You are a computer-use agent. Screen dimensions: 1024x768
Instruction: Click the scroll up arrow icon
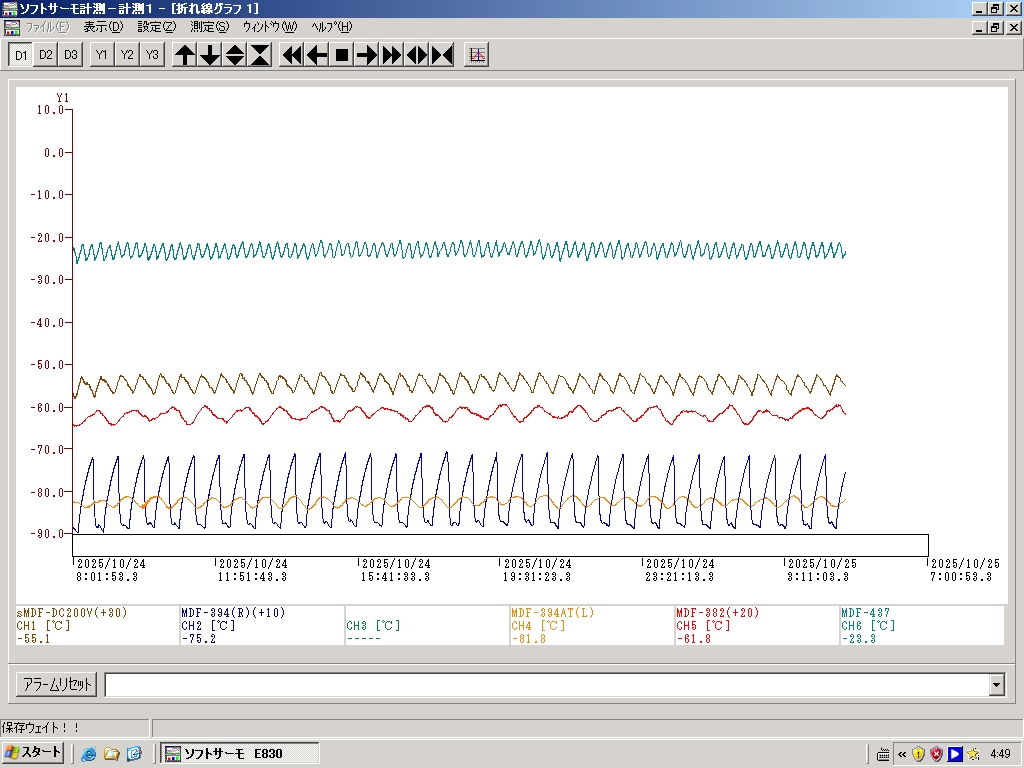click(185, 55)
